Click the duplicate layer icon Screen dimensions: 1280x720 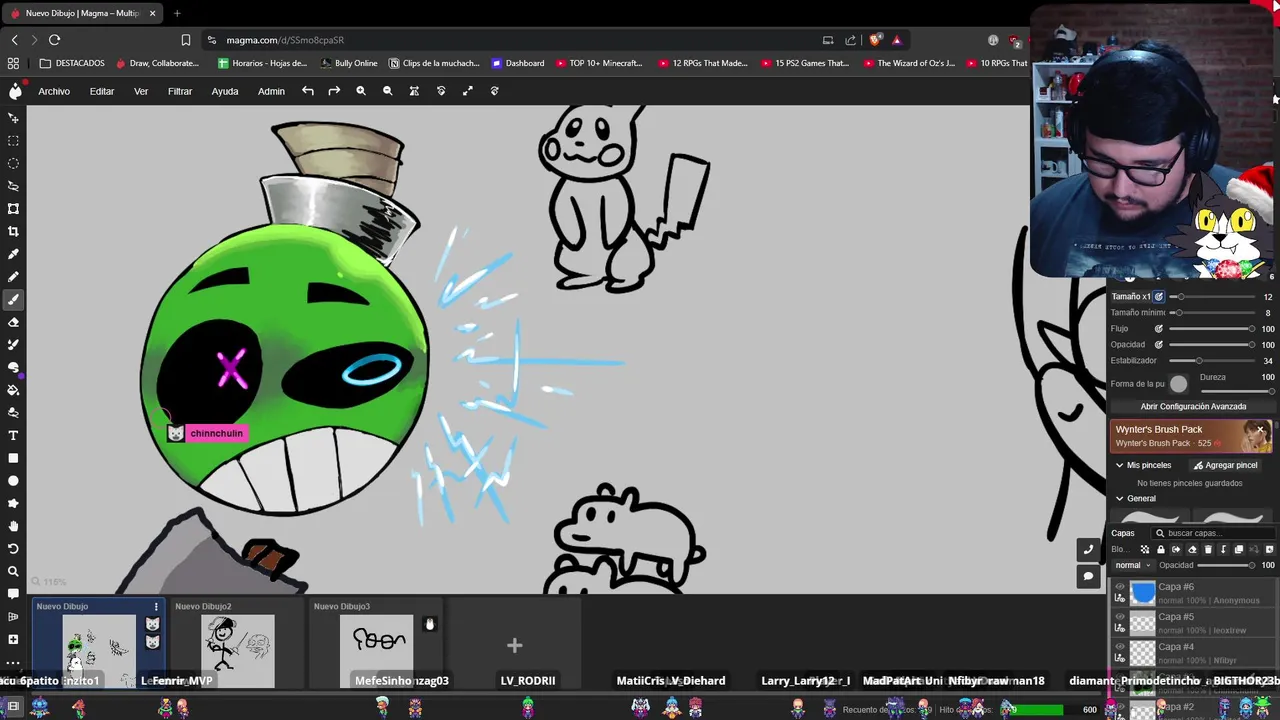1238,549
